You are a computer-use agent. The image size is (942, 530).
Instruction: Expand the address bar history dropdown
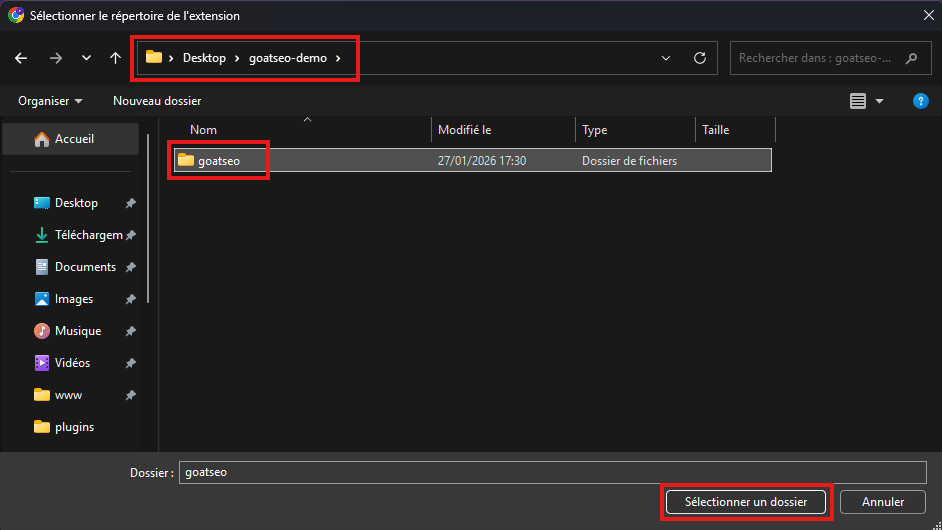coord(667,58)
